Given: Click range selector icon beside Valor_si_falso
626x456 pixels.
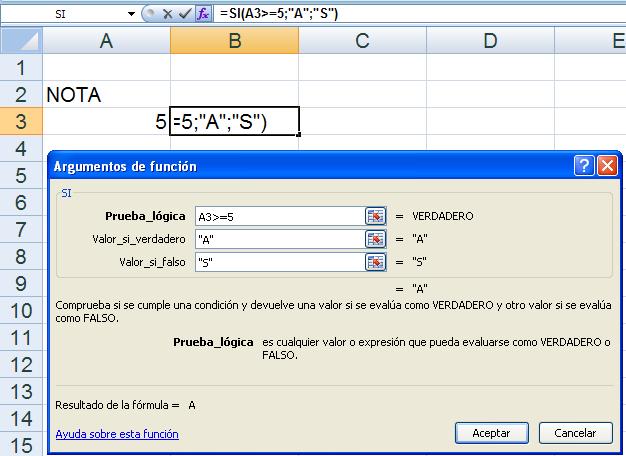Looking at the screenshot, I should coord(375,262).
